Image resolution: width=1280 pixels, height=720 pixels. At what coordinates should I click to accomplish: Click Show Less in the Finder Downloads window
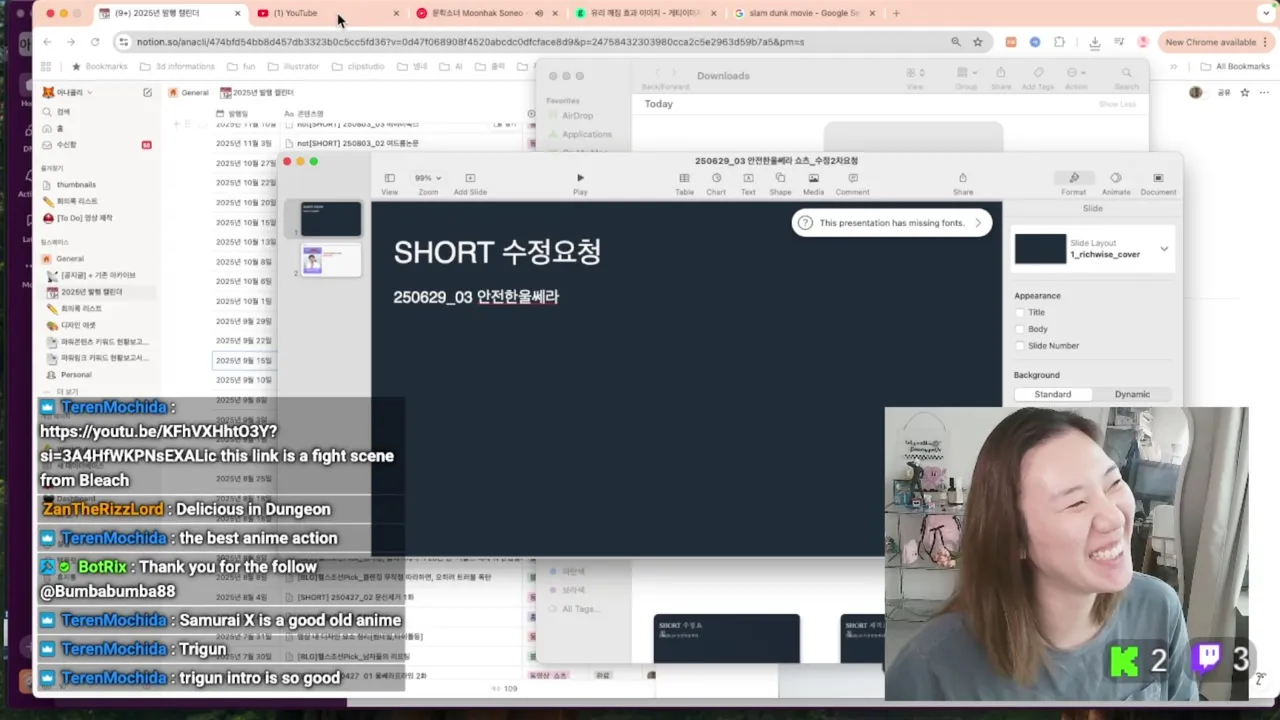pos(1117,104)
